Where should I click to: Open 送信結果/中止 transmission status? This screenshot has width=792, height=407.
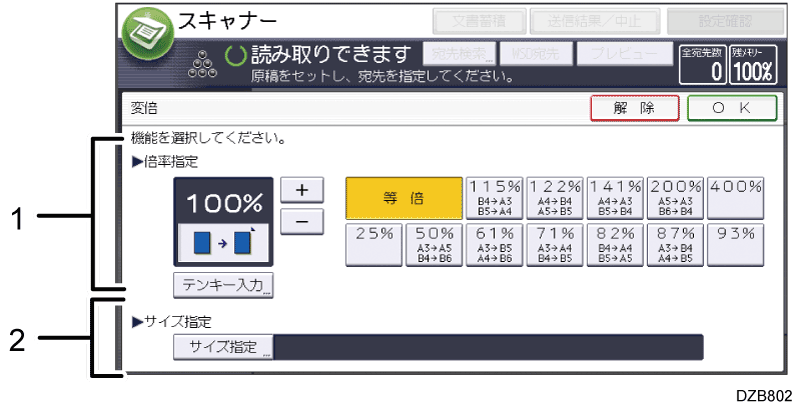595,21
